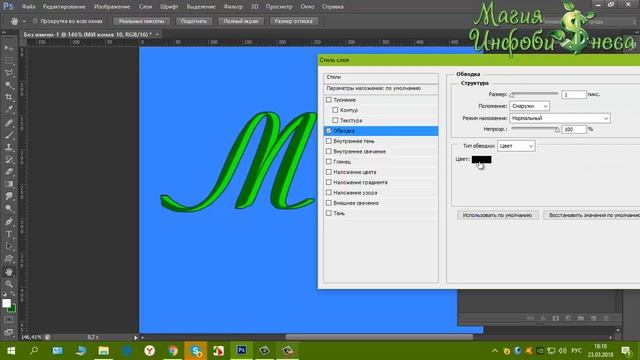This screenshot has height=360, width=640.
Task: Select the Magic Wand tool
Action: coord(9,85)
